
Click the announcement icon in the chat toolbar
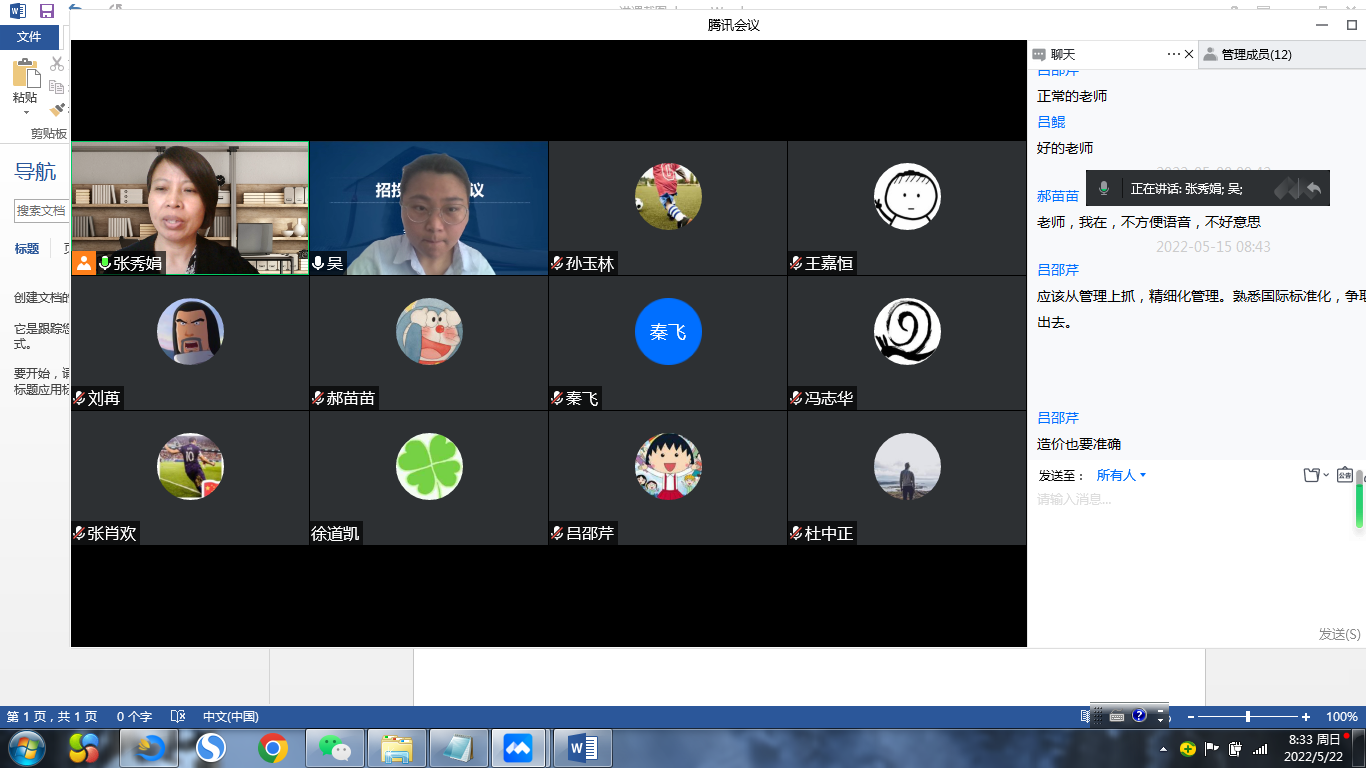coord(1344,475)
